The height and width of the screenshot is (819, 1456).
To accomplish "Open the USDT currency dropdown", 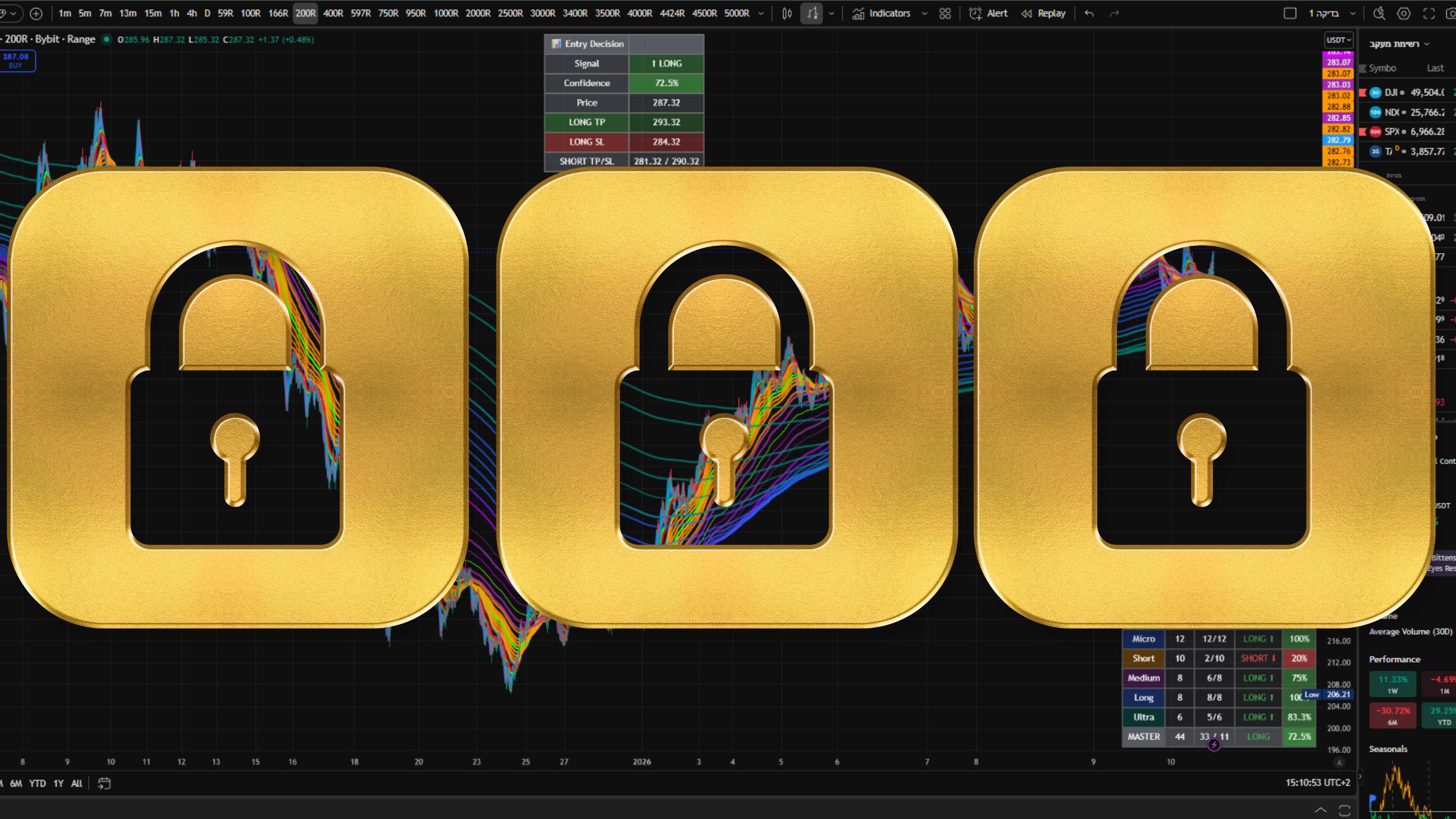I will click(1338, 40).
